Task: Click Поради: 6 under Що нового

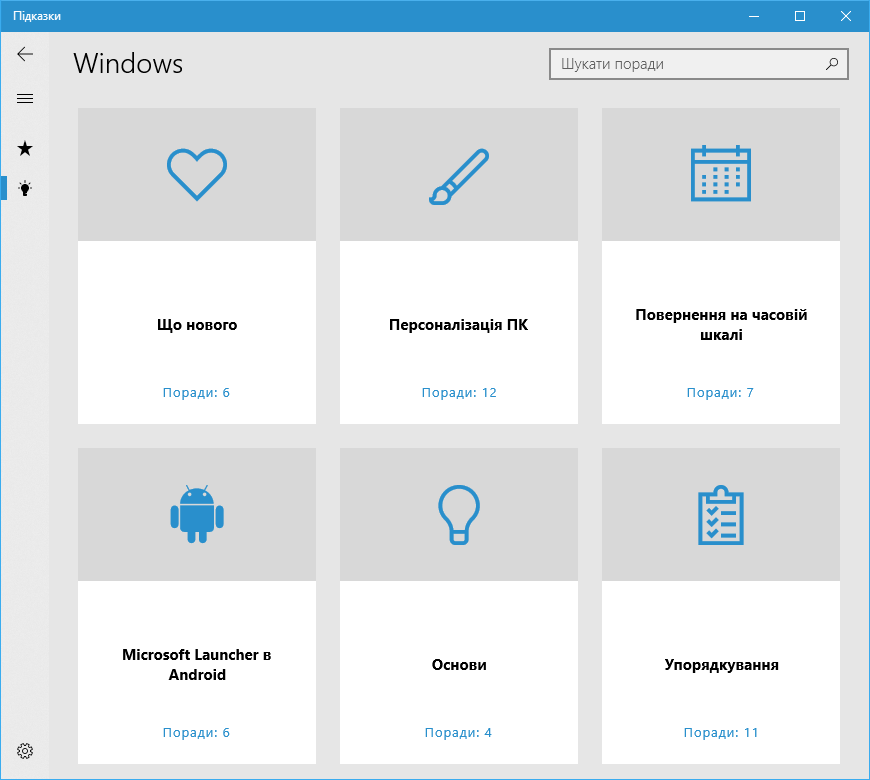Action: [x=196, y=392]
